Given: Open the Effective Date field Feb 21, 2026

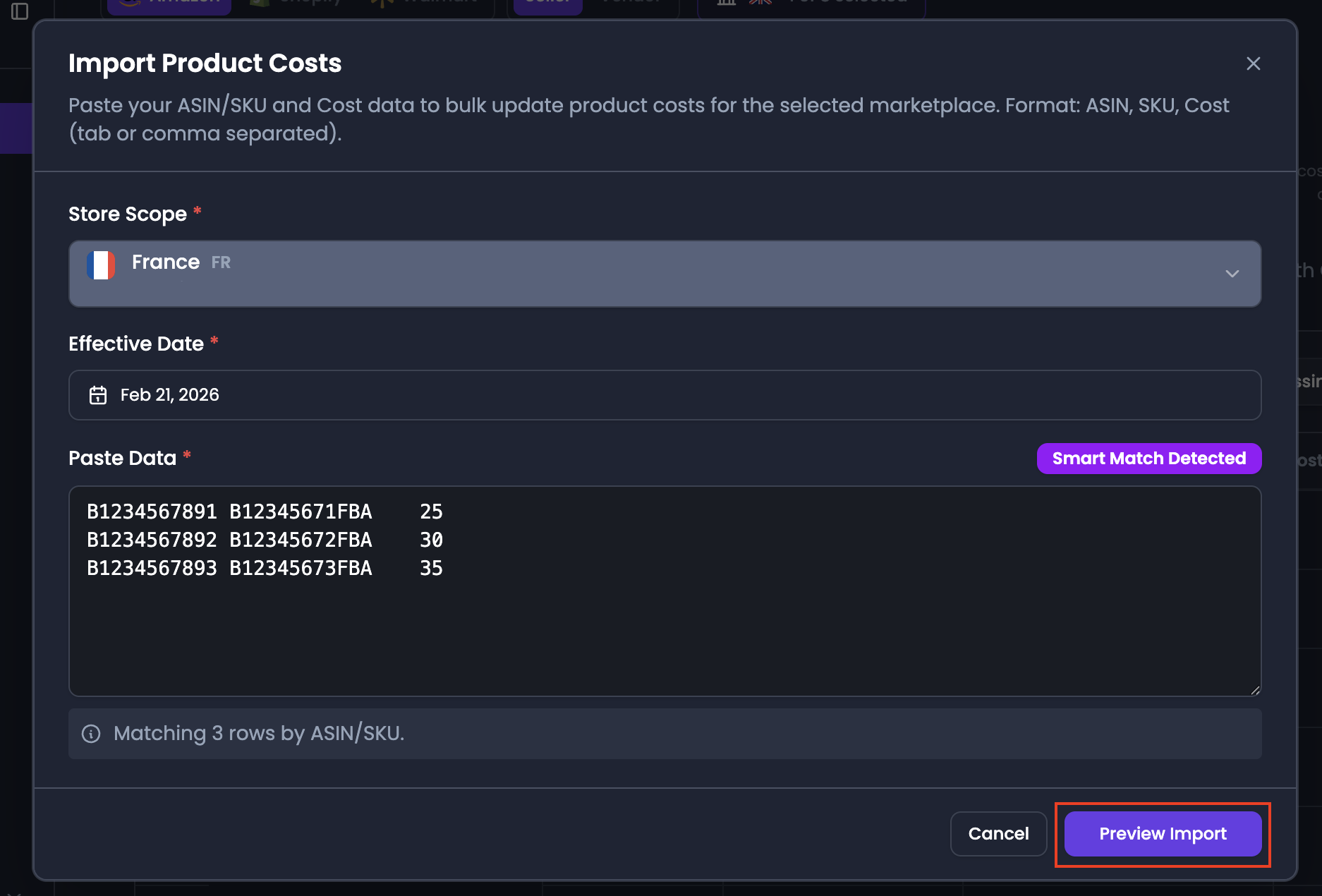Looking at the screenshot, I should pyautogui.click(x=665, y=395).
